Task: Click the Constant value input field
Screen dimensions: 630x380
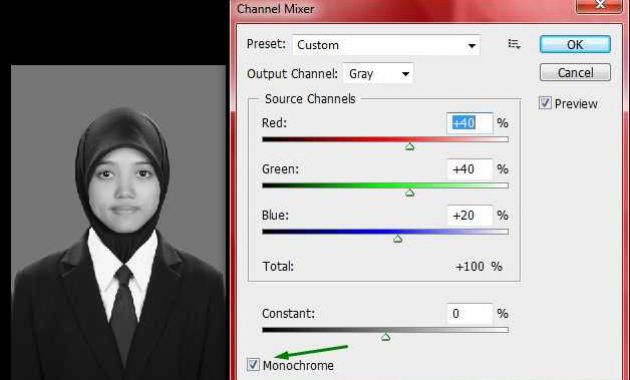Action: [469, 314]
